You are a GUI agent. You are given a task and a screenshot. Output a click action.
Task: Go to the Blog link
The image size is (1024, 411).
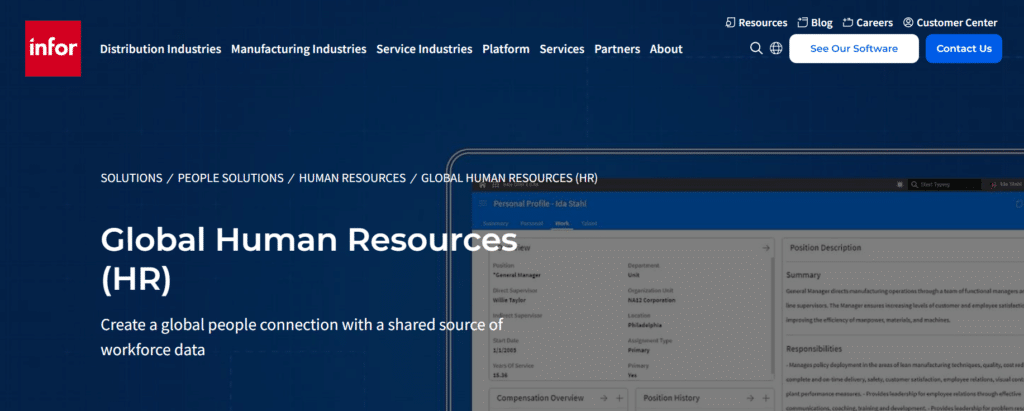[x=822, y=22]
